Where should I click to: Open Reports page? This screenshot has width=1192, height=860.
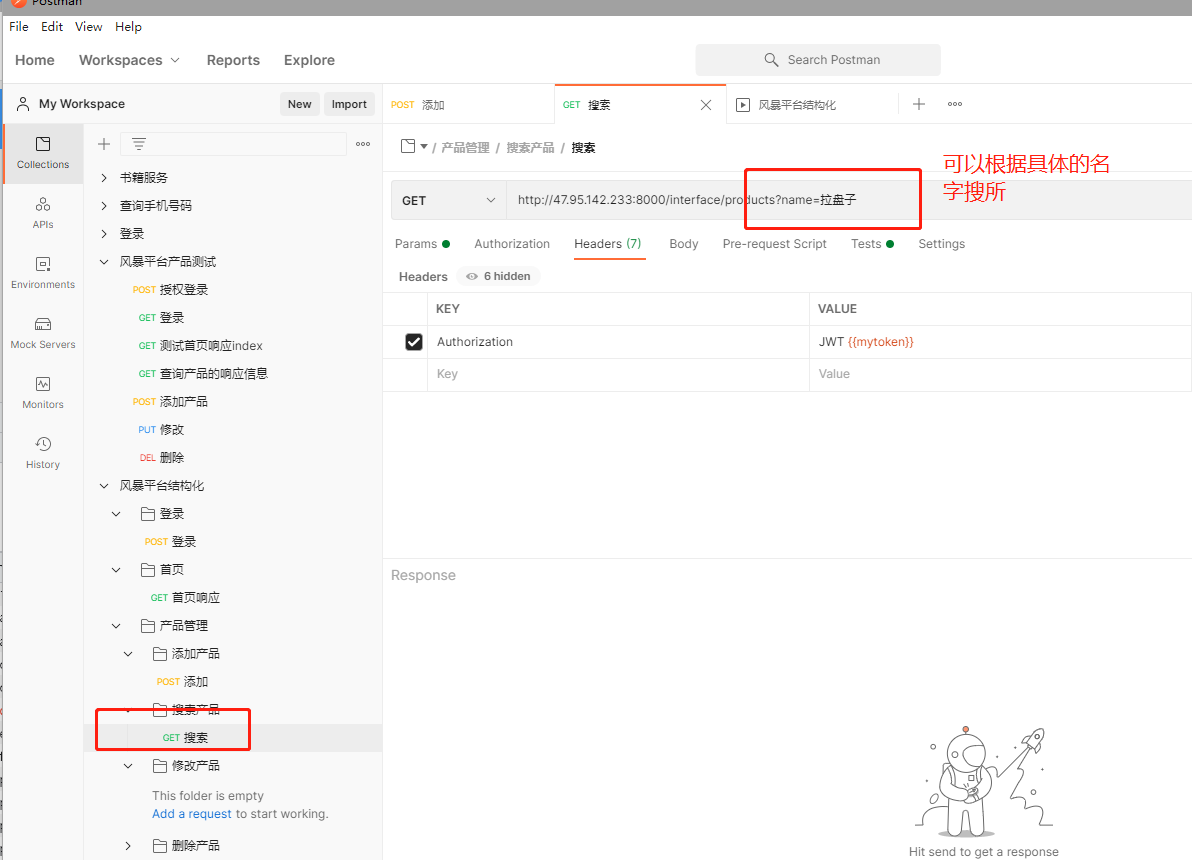pos(233,60)
